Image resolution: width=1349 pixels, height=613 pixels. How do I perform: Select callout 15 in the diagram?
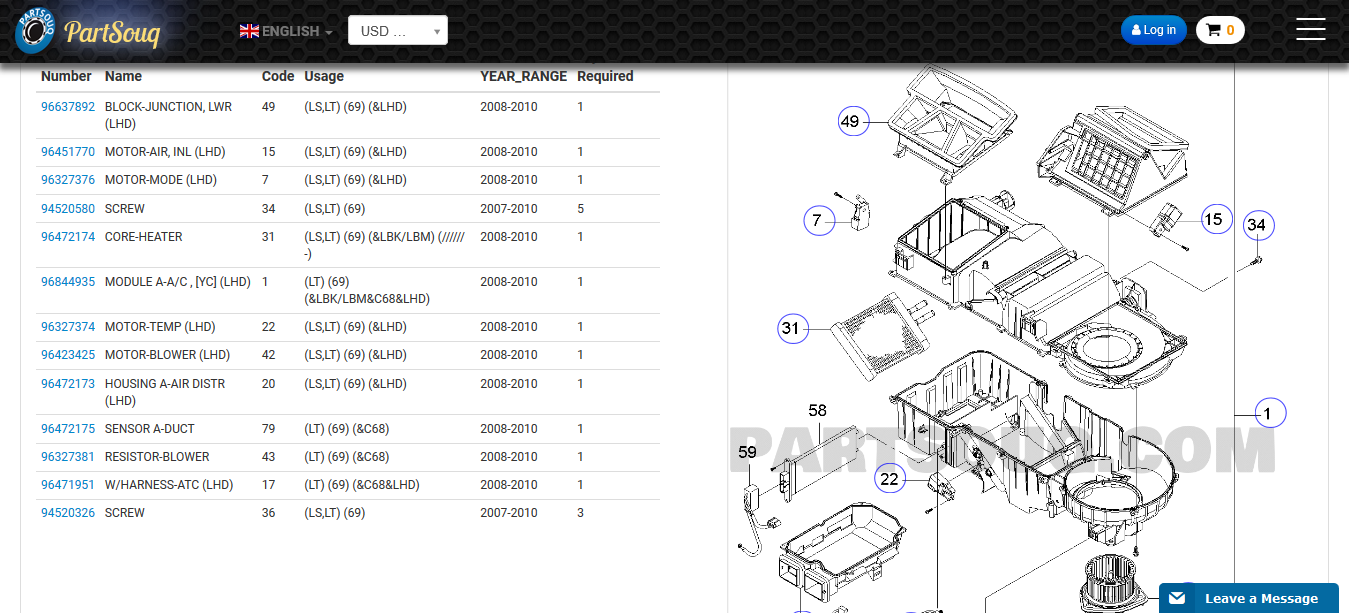tap(1214, 220)
